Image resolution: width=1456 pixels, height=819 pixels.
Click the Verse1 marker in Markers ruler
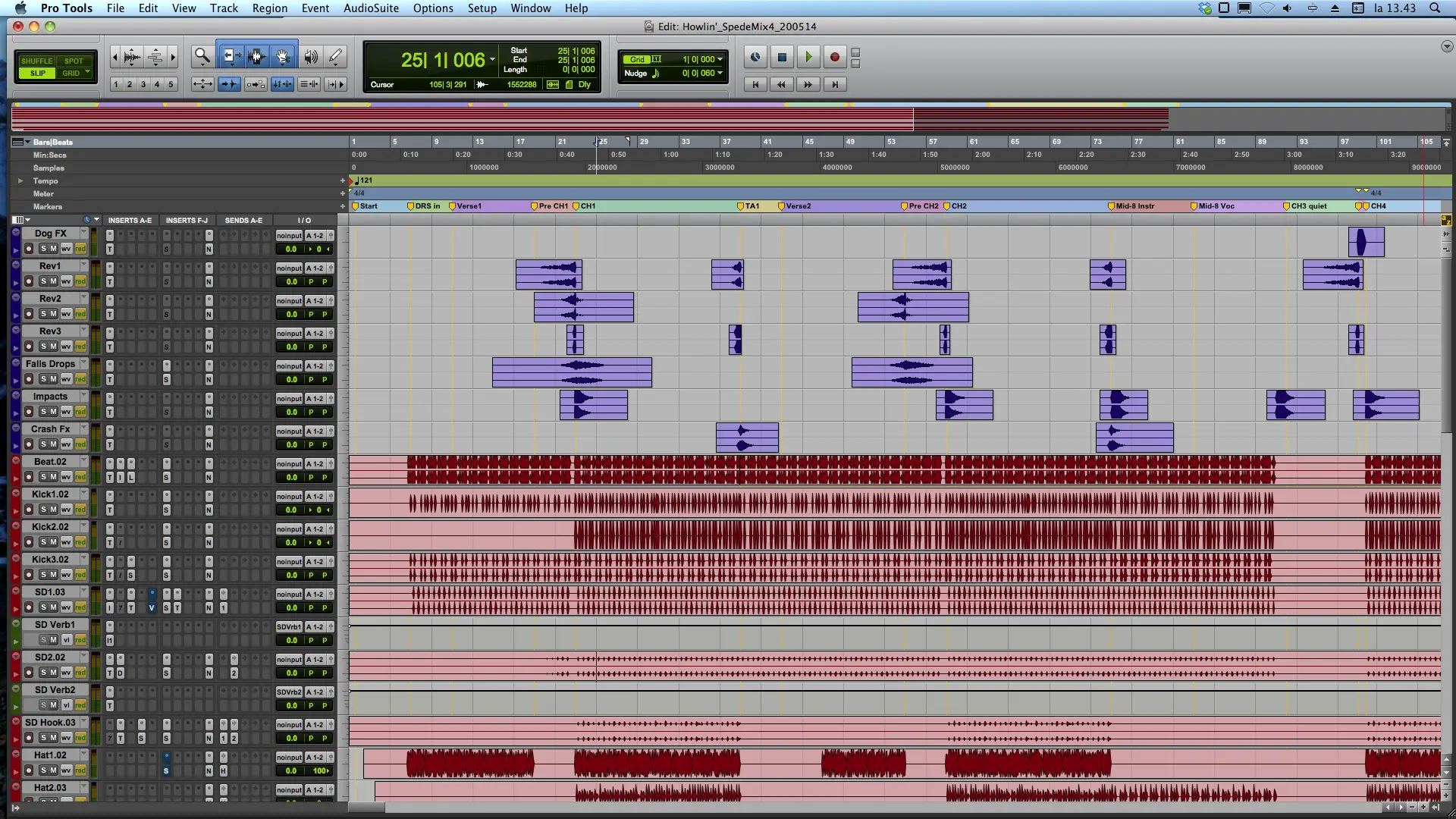466,206
